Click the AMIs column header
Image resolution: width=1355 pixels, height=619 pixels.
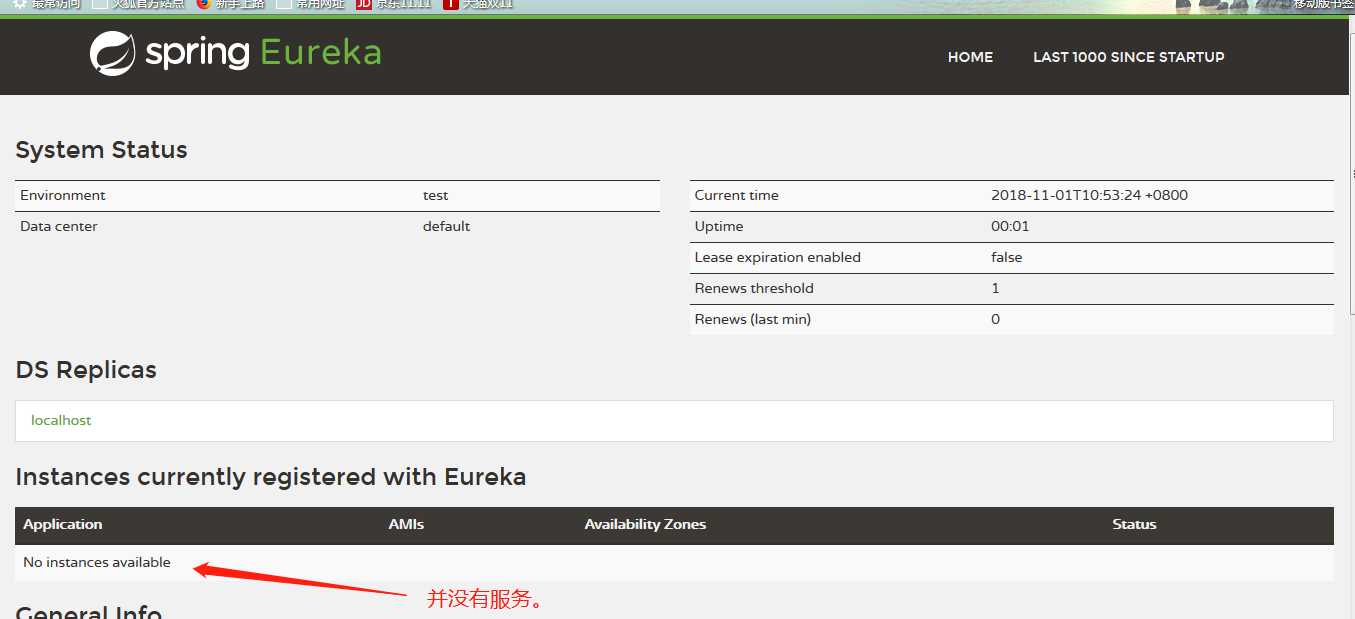pyautogui.click(x=406, y=524)
